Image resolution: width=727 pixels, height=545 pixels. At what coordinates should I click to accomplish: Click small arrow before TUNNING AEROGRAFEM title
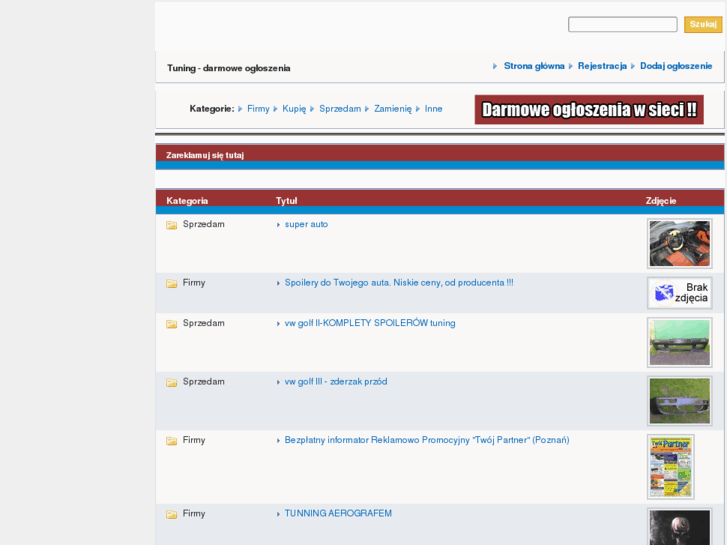coord(278,514)
